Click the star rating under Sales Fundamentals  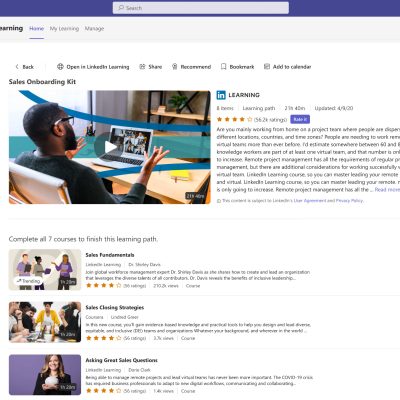tap(103, 286)
